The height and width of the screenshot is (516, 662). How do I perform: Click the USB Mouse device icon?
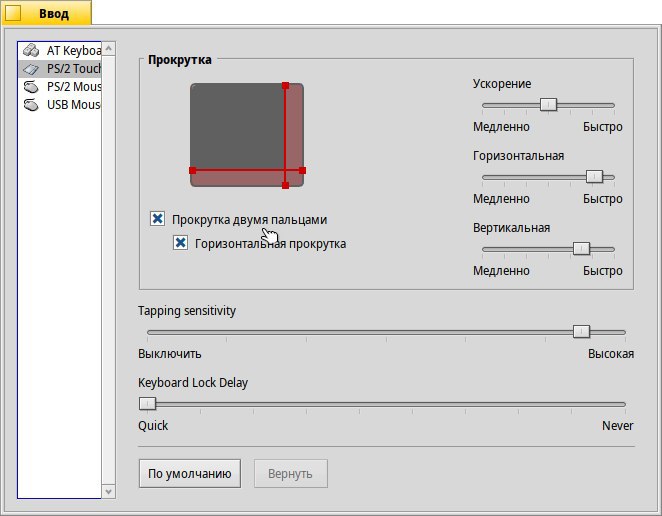pos(31,104)
